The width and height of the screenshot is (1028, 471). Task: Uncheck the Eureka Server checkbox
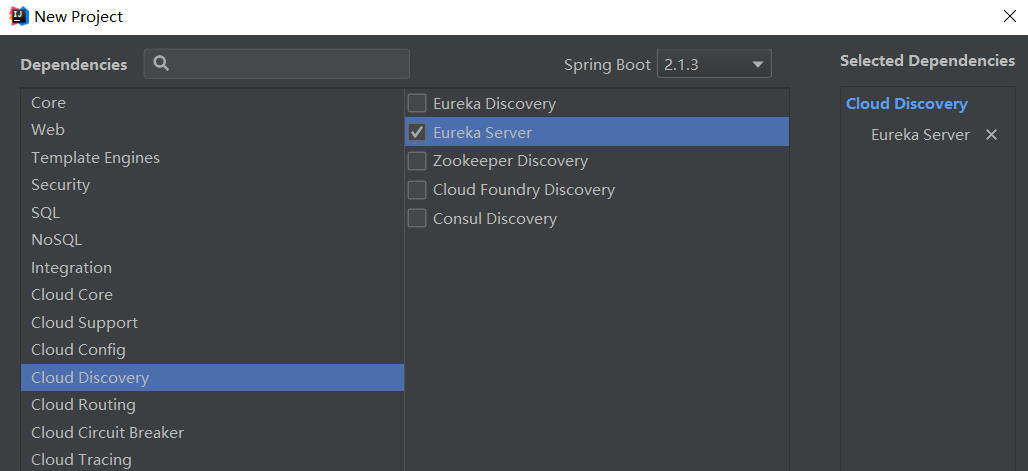(x=417, y=132)
